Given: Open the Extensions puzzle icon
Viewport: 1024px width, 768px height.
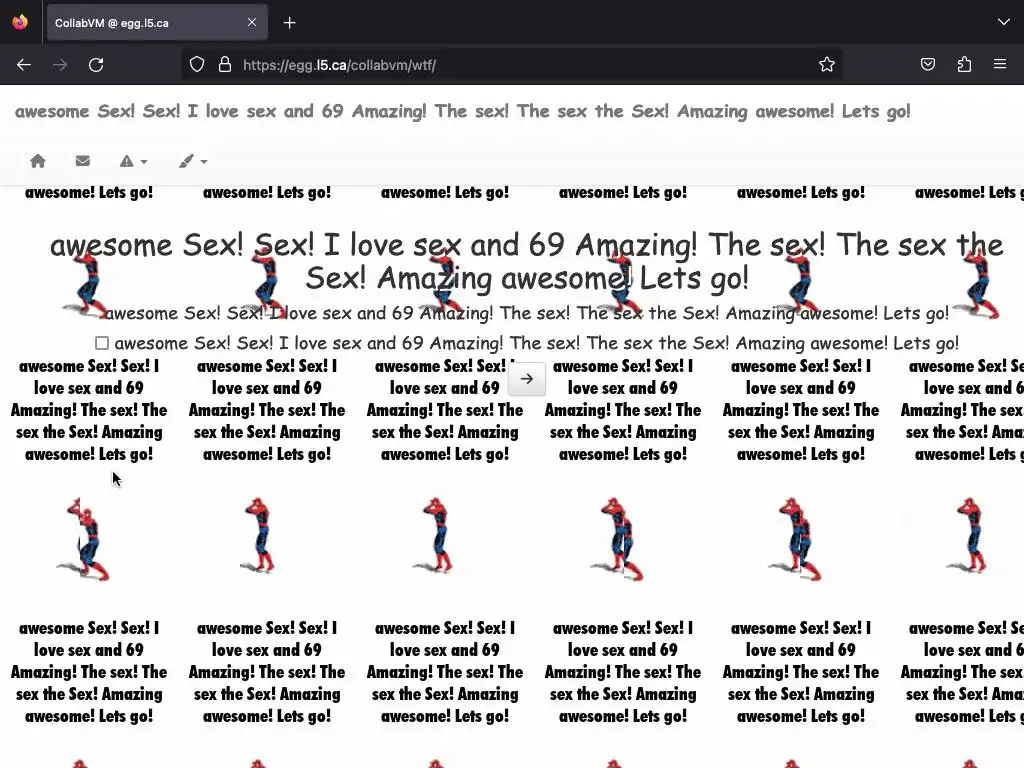Looking at the screenshot, I should [x=964, y=65].
